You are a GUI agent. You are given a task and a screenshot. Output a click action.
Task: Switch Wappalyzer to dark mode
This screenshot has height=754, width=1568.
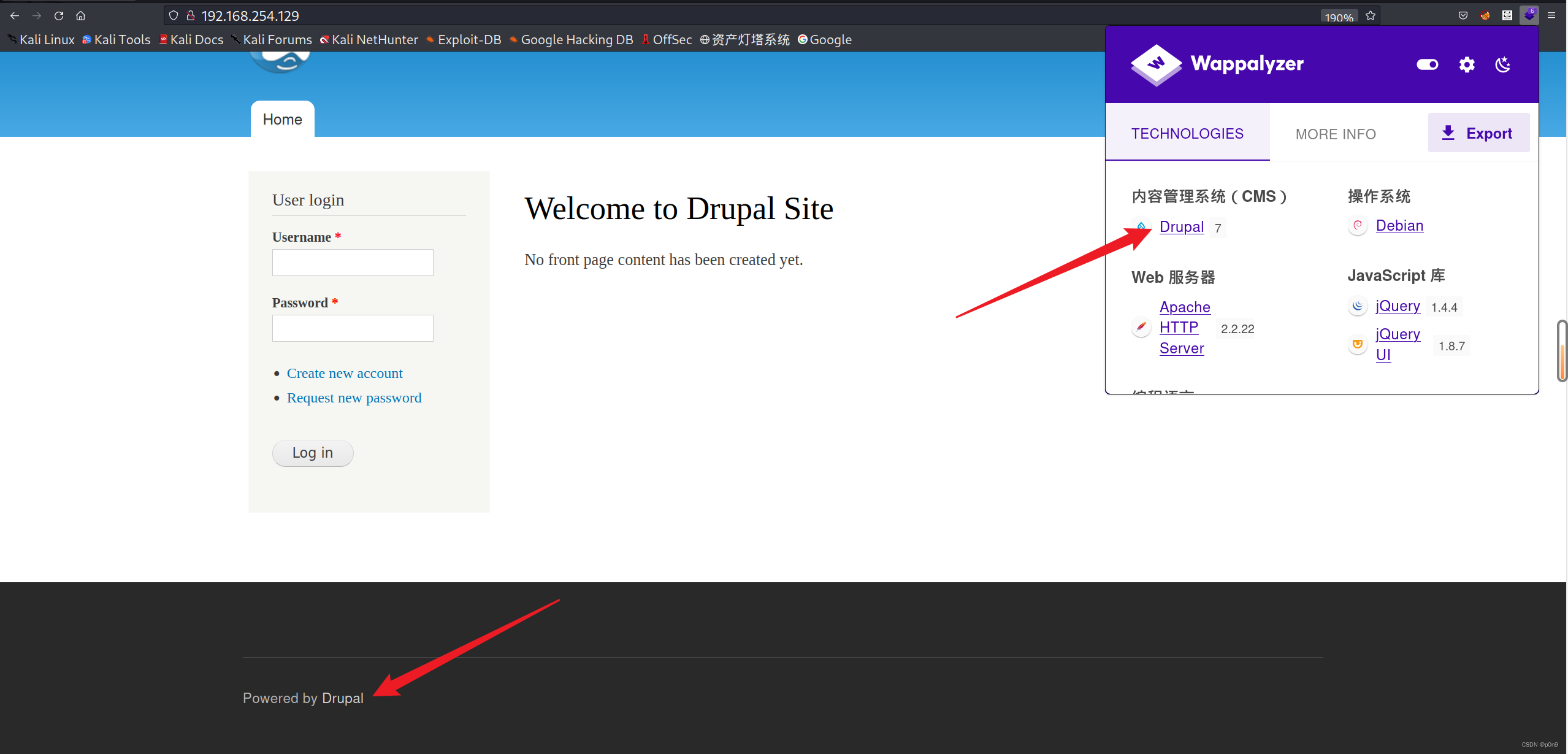tap(1502, 64)
